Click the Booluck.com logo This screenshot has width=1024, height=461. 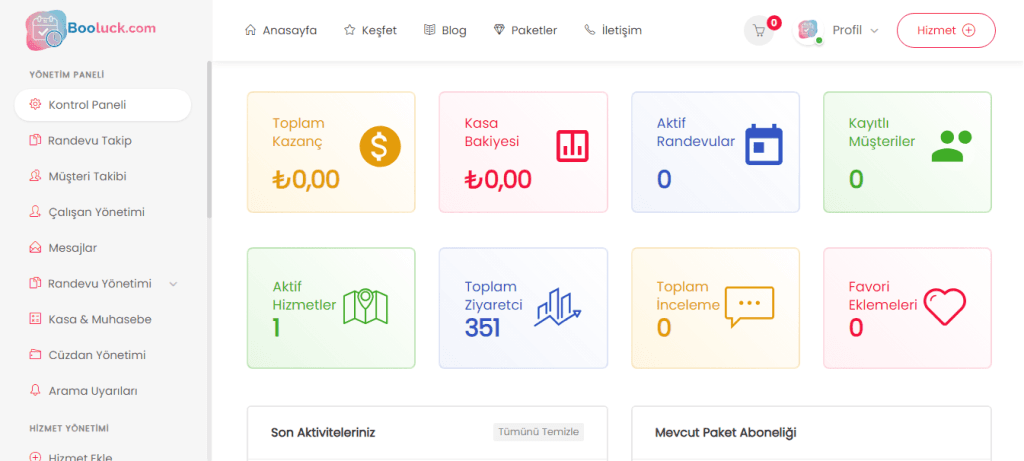point(90,30)
